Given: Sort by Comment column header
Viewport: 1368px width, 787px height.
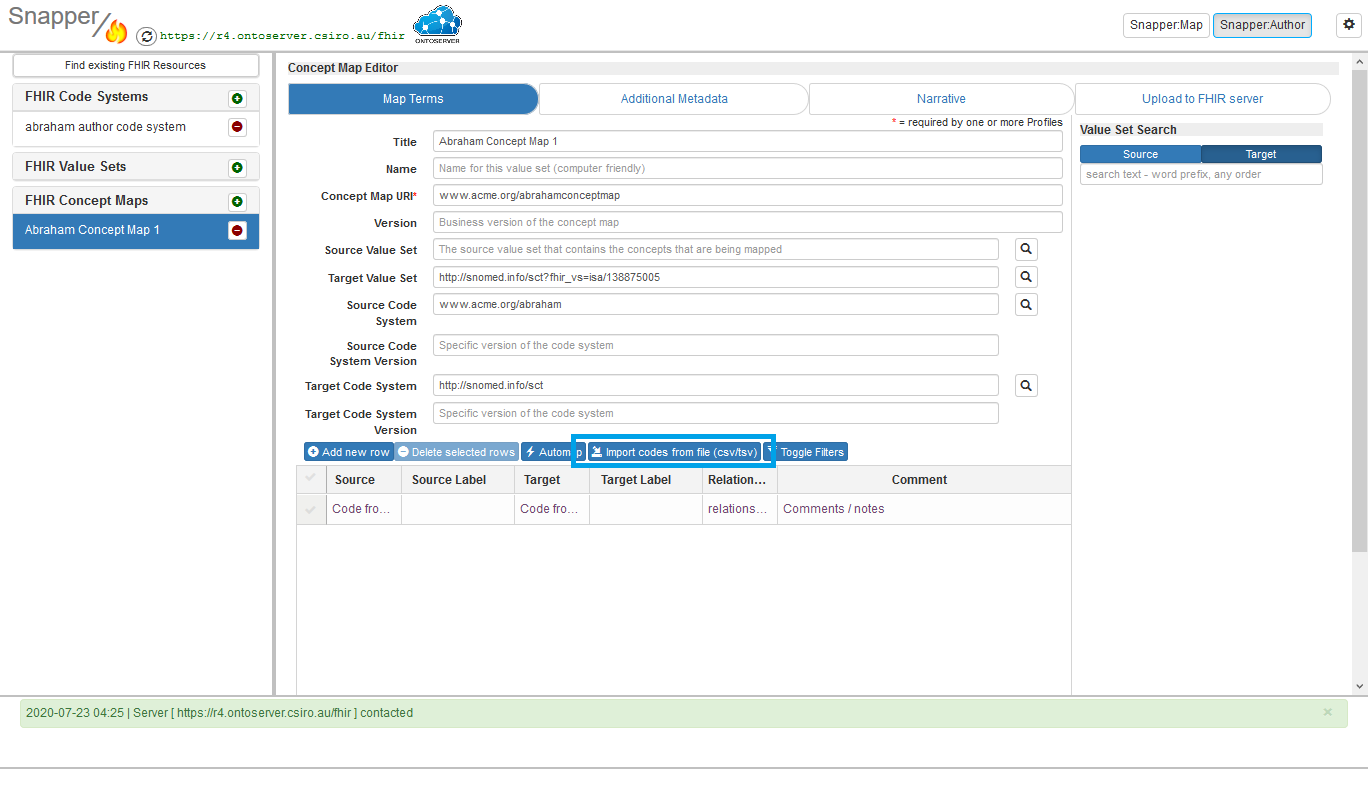Looking at the screenshot, I should point(924,480).
